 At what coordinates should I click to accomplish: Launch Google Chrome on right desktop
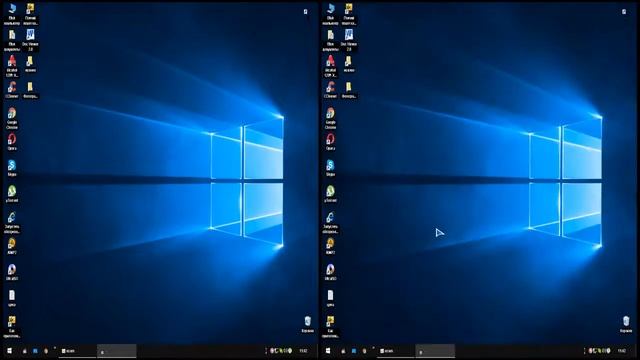pyautogui.click(x=330, y=118)
